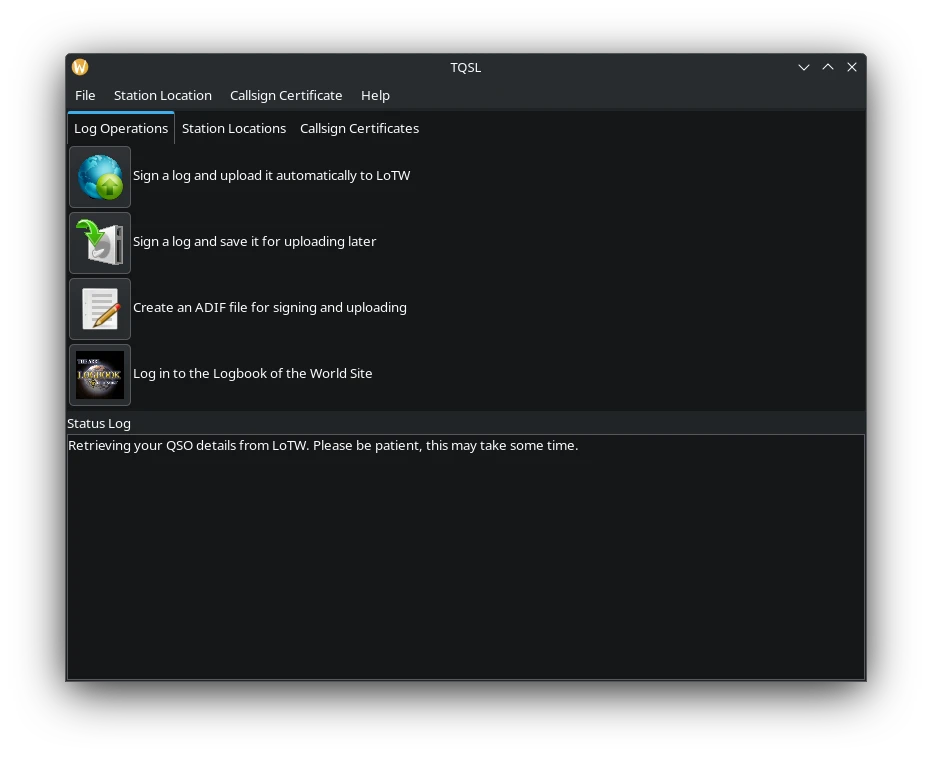Click the Status Log heading

(99, 423)
